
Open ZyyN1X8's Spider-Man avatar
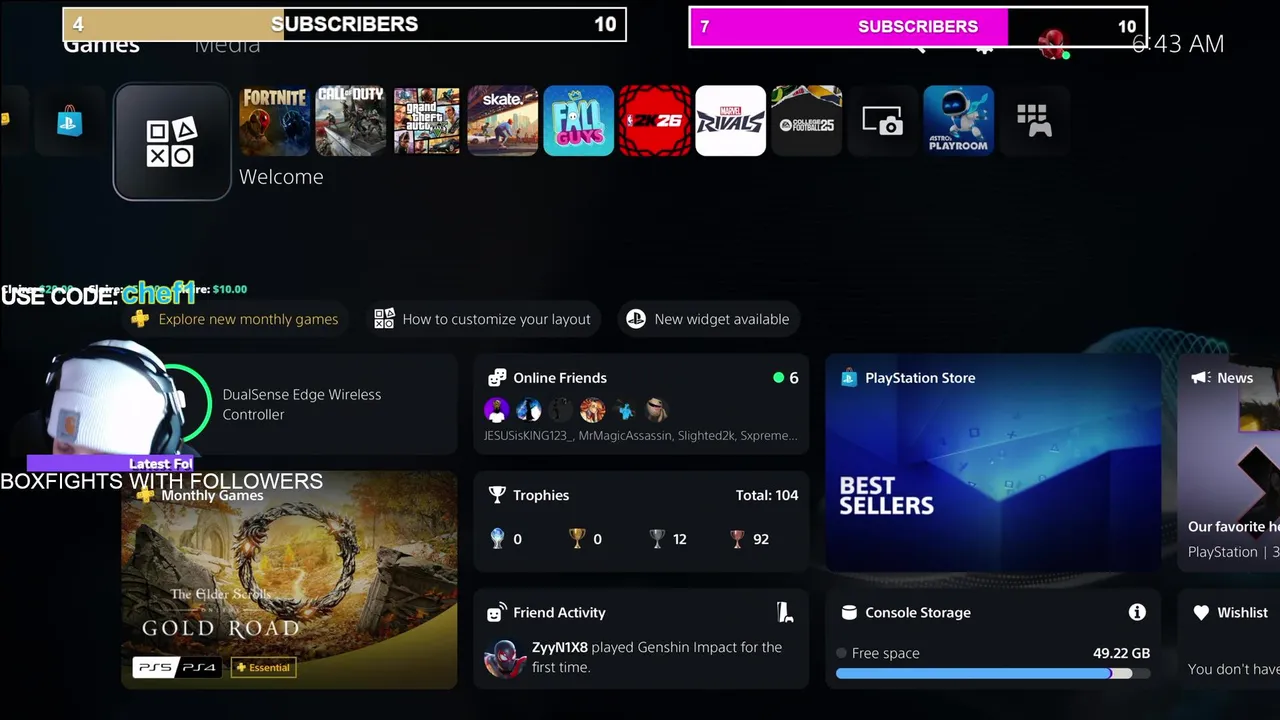click(x=505, y=658)
